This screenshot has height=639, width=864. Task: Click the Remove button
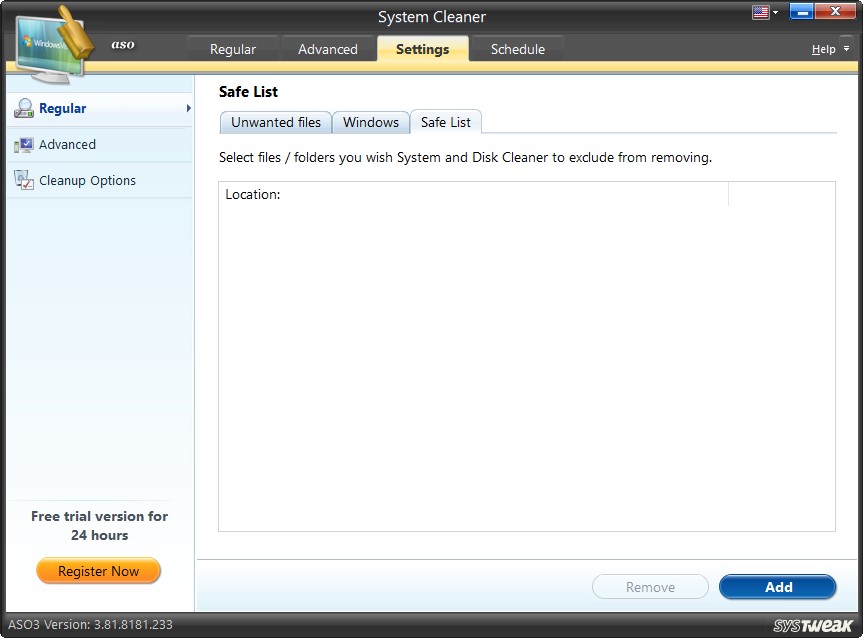coord(650,587)
